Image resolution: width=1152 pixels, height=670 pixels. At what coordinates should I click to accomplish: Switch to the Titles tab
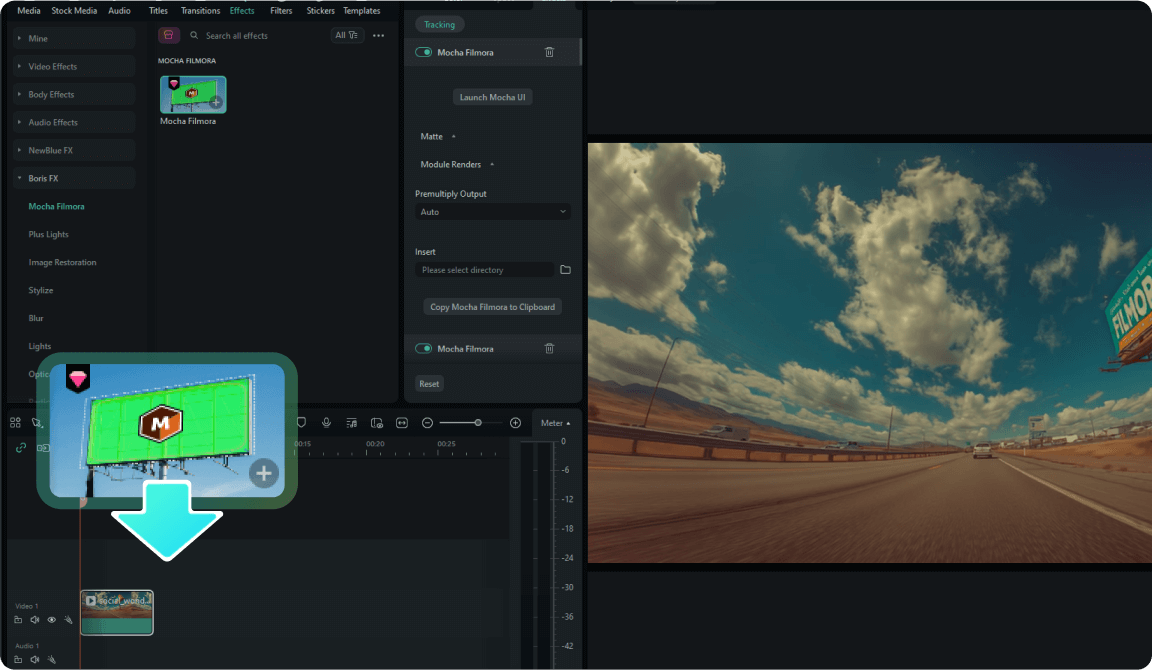point(158,10)
